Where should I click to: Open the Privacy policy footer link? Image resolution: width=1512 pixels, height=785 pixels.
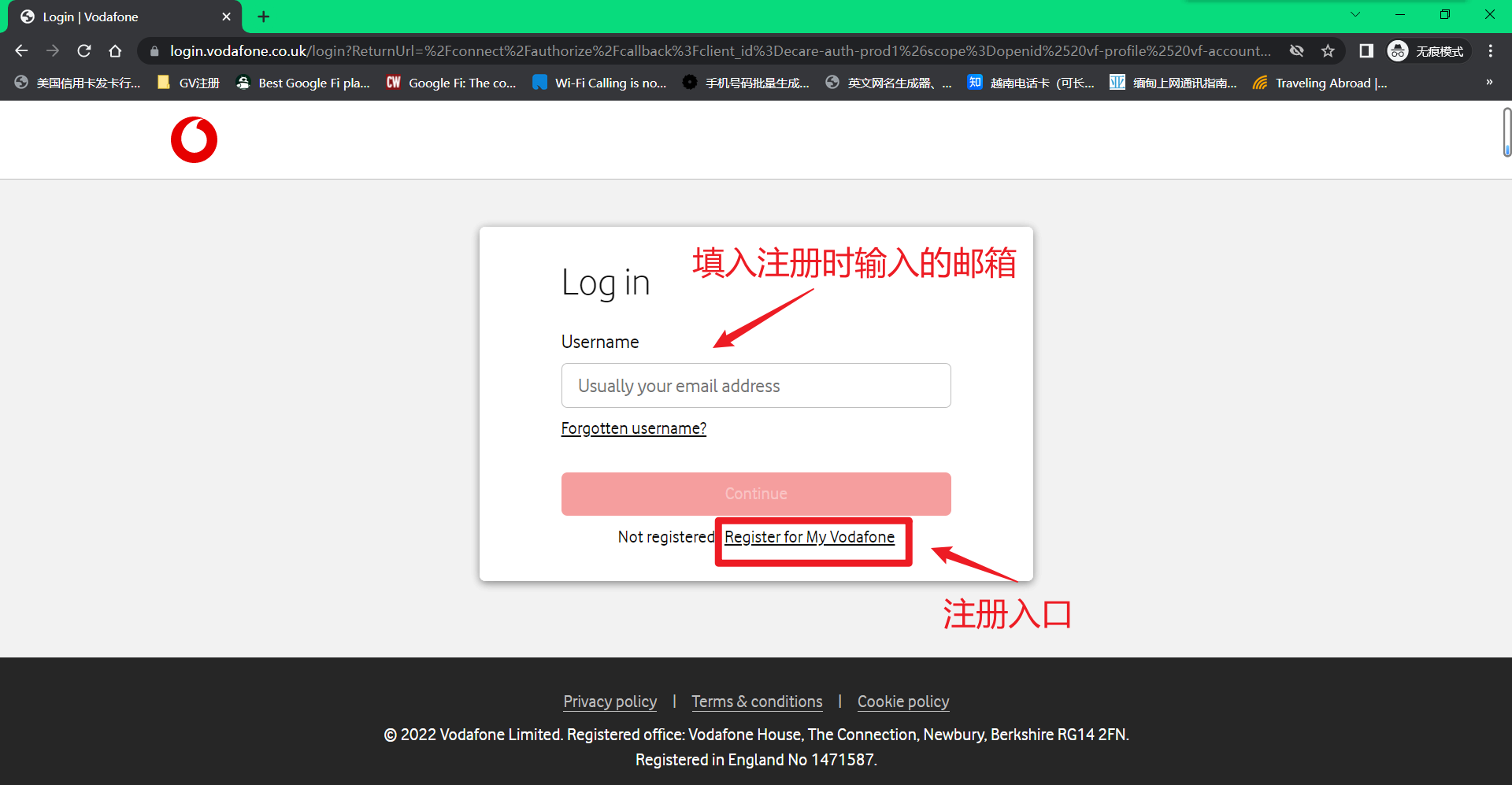point(610,702)
